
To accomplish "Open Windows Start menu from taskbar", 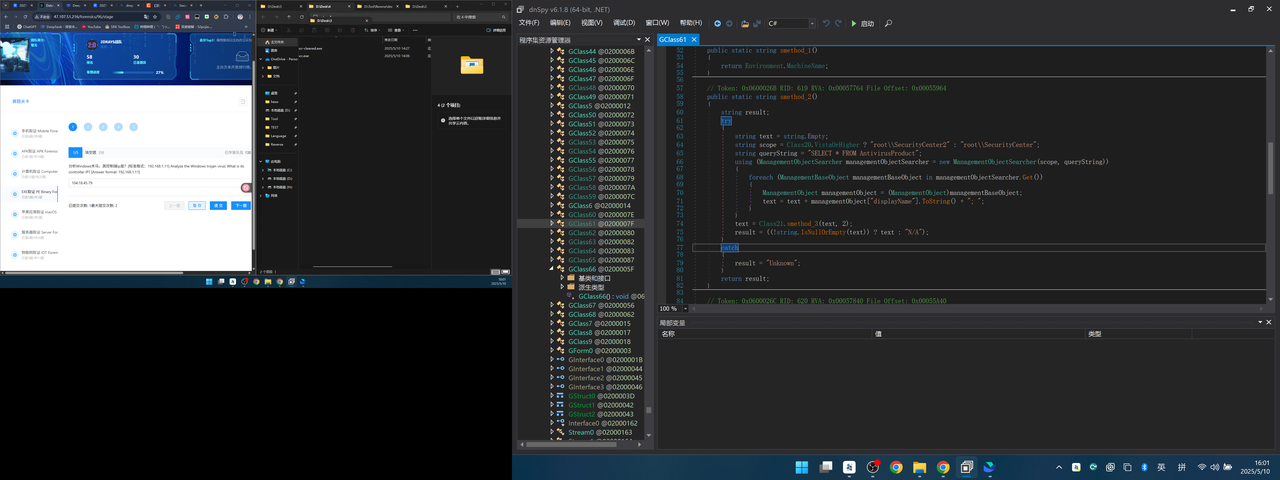I will (801, 467).
